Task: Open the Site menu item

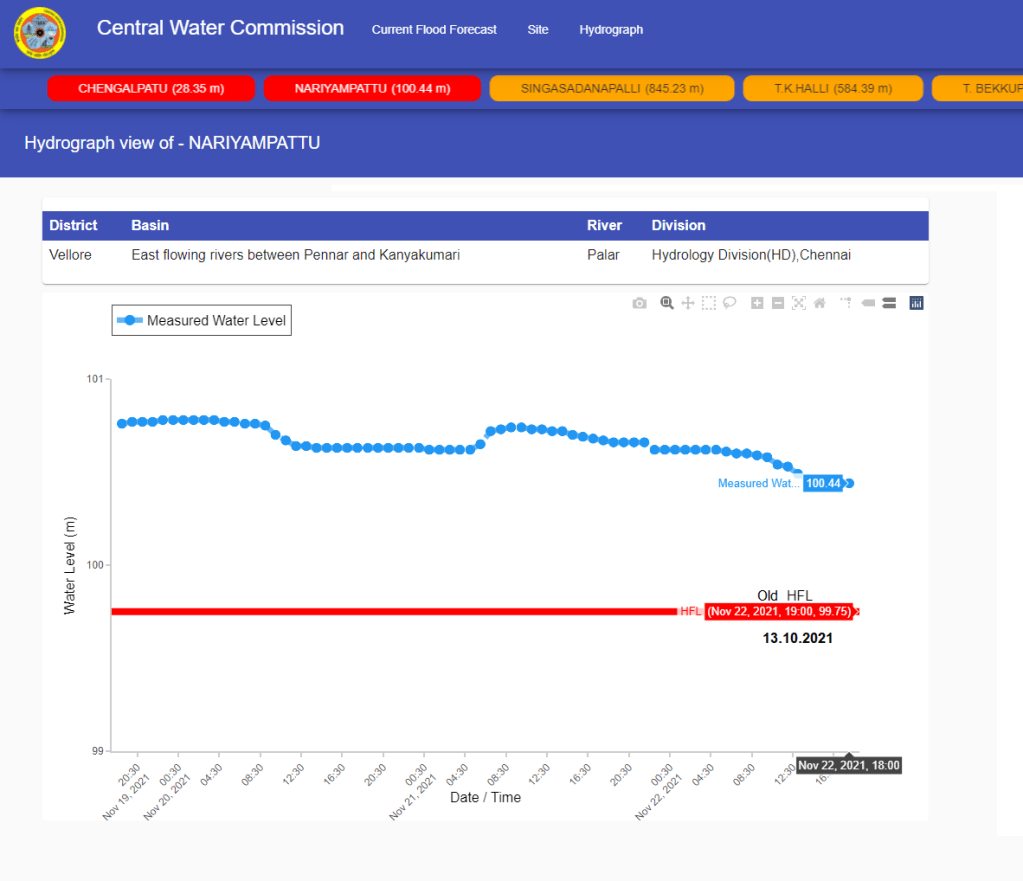Action: tap(538, 30)
